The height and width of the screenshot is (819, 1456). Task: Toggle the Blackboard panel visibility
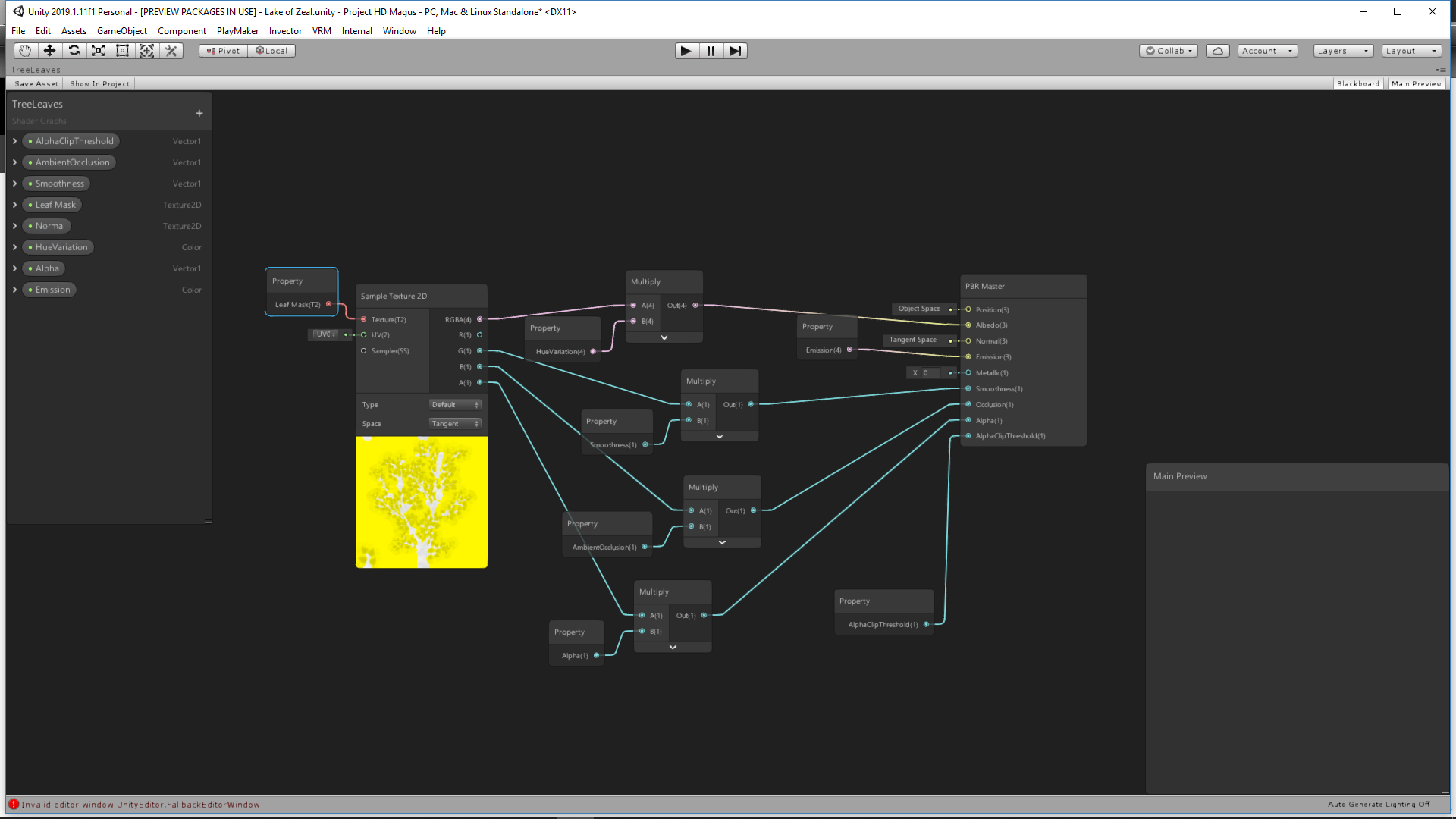coord(1357,84)
